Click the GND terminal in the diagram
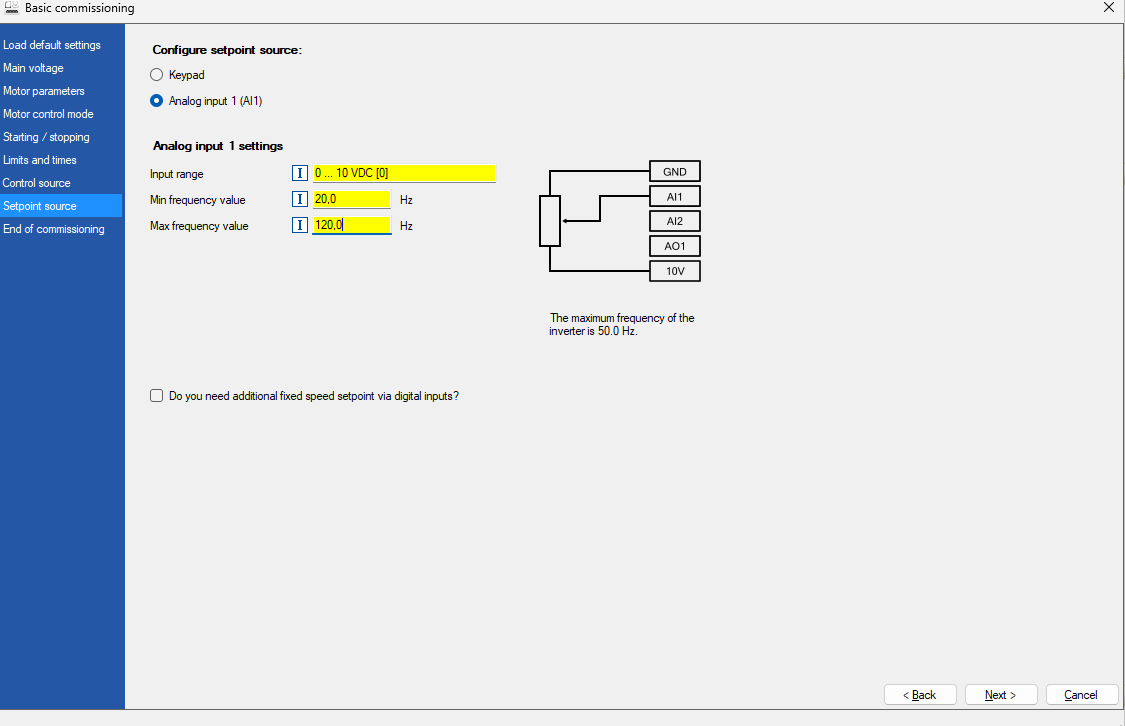The width and height of the screenshot is (1125, 726). (x=674, y=171)
